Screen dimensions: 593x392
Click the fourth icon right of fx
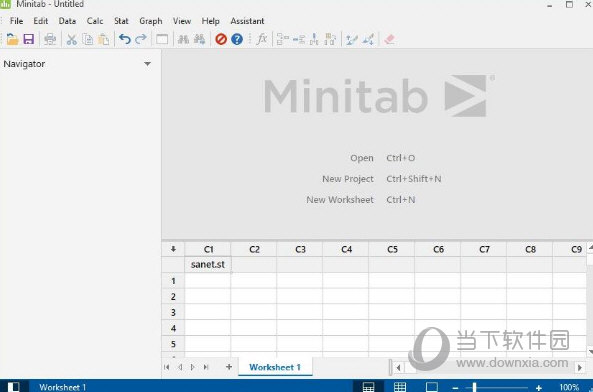point(330,39)
